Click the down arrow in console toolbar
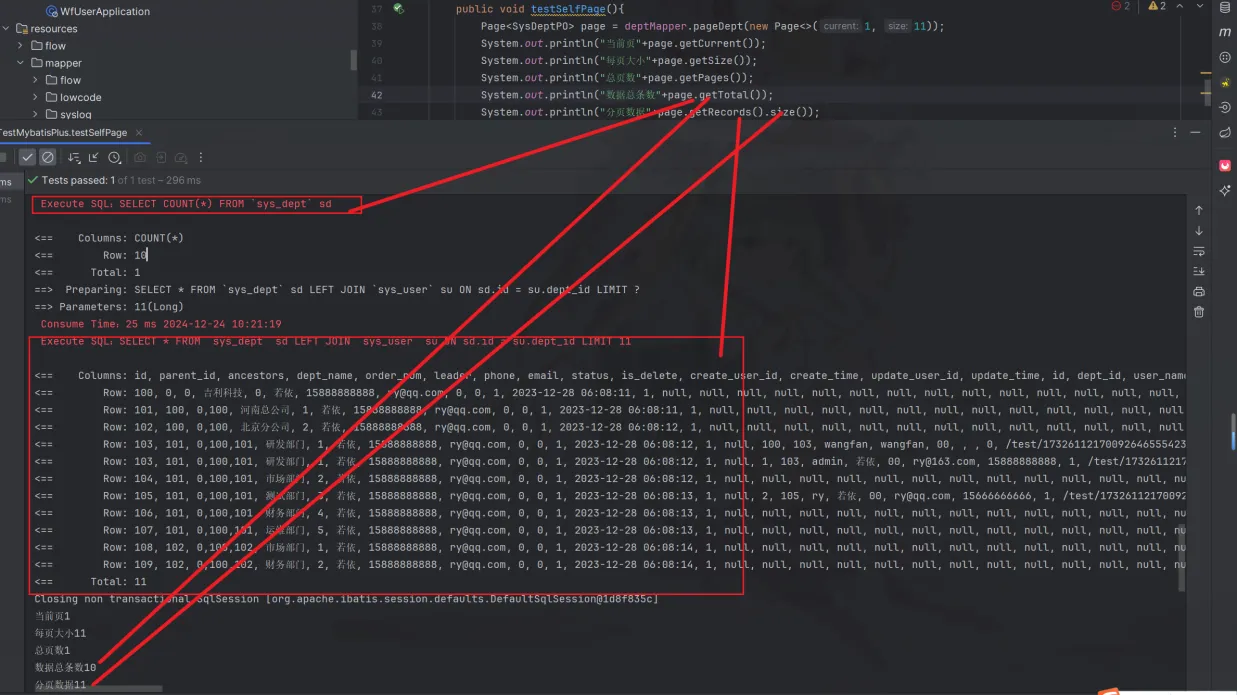1237x695 pixels. tap(1199, 231)
